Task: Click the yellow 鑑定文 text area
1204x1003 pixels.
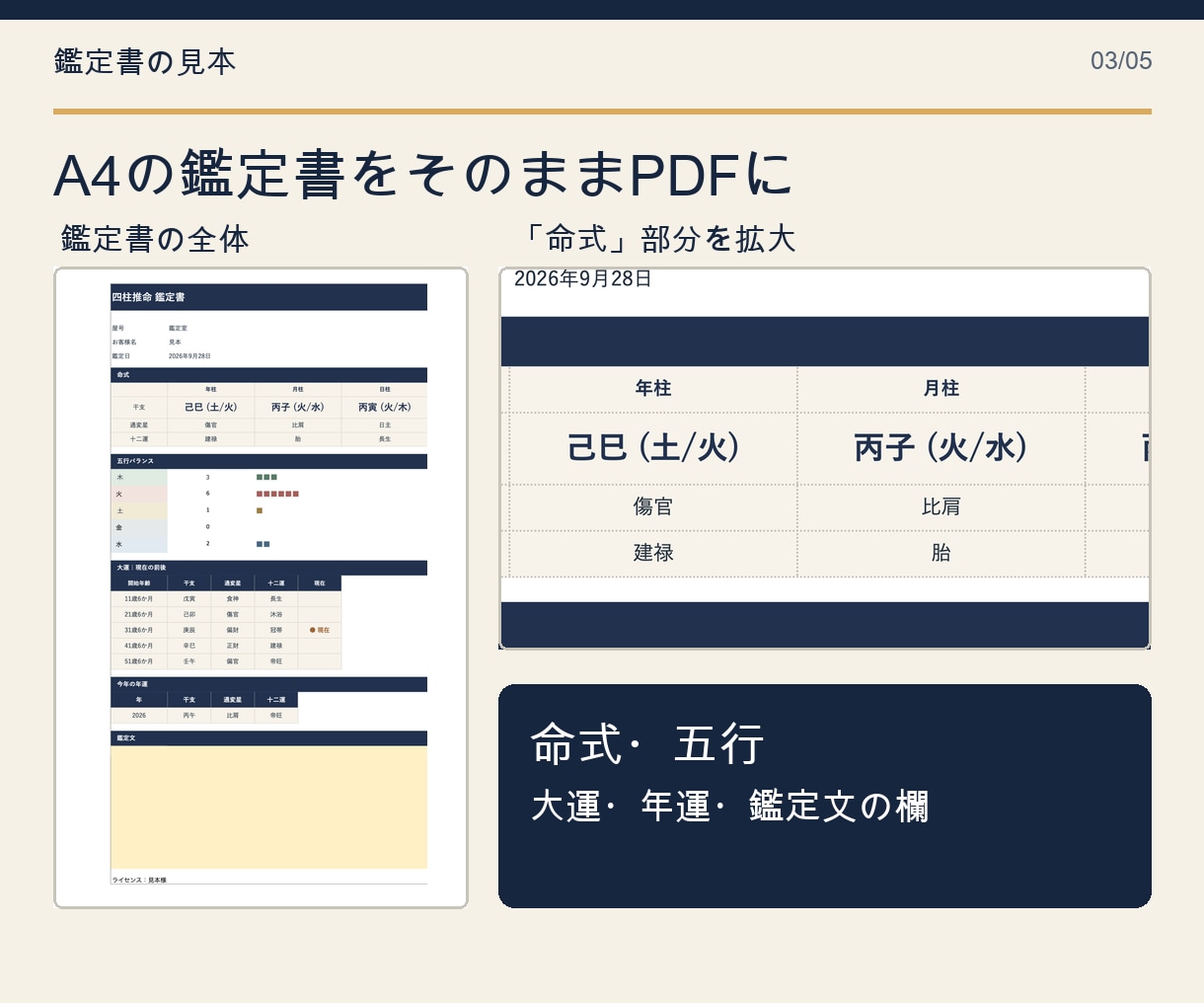Action: [268, 808]
